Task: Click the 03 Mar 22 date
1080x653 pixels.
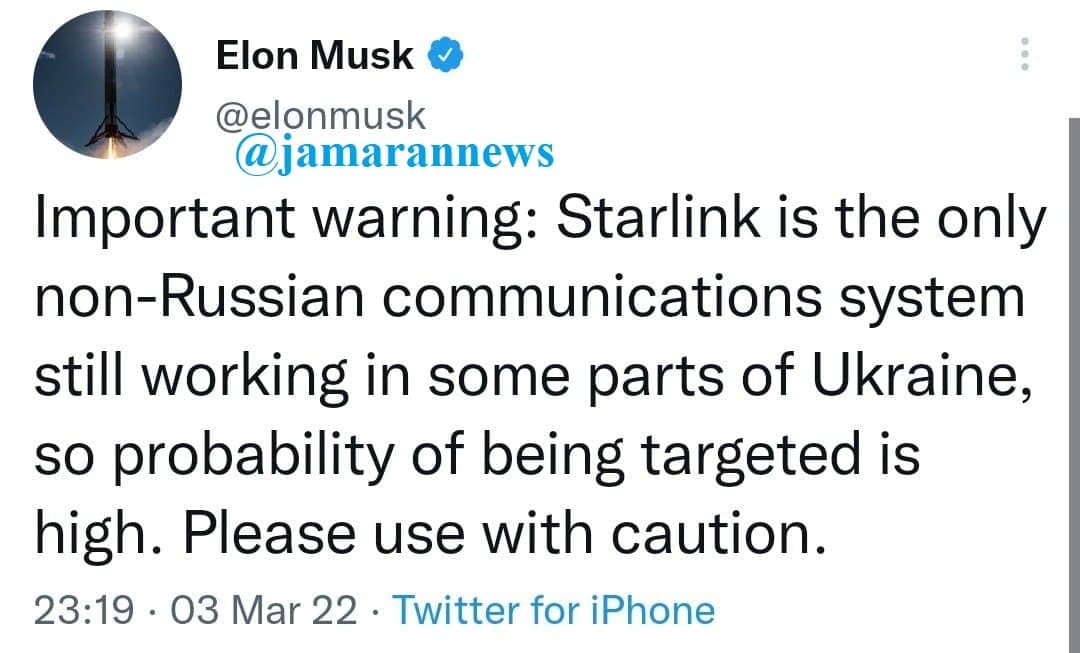Action: pos(264,610)
